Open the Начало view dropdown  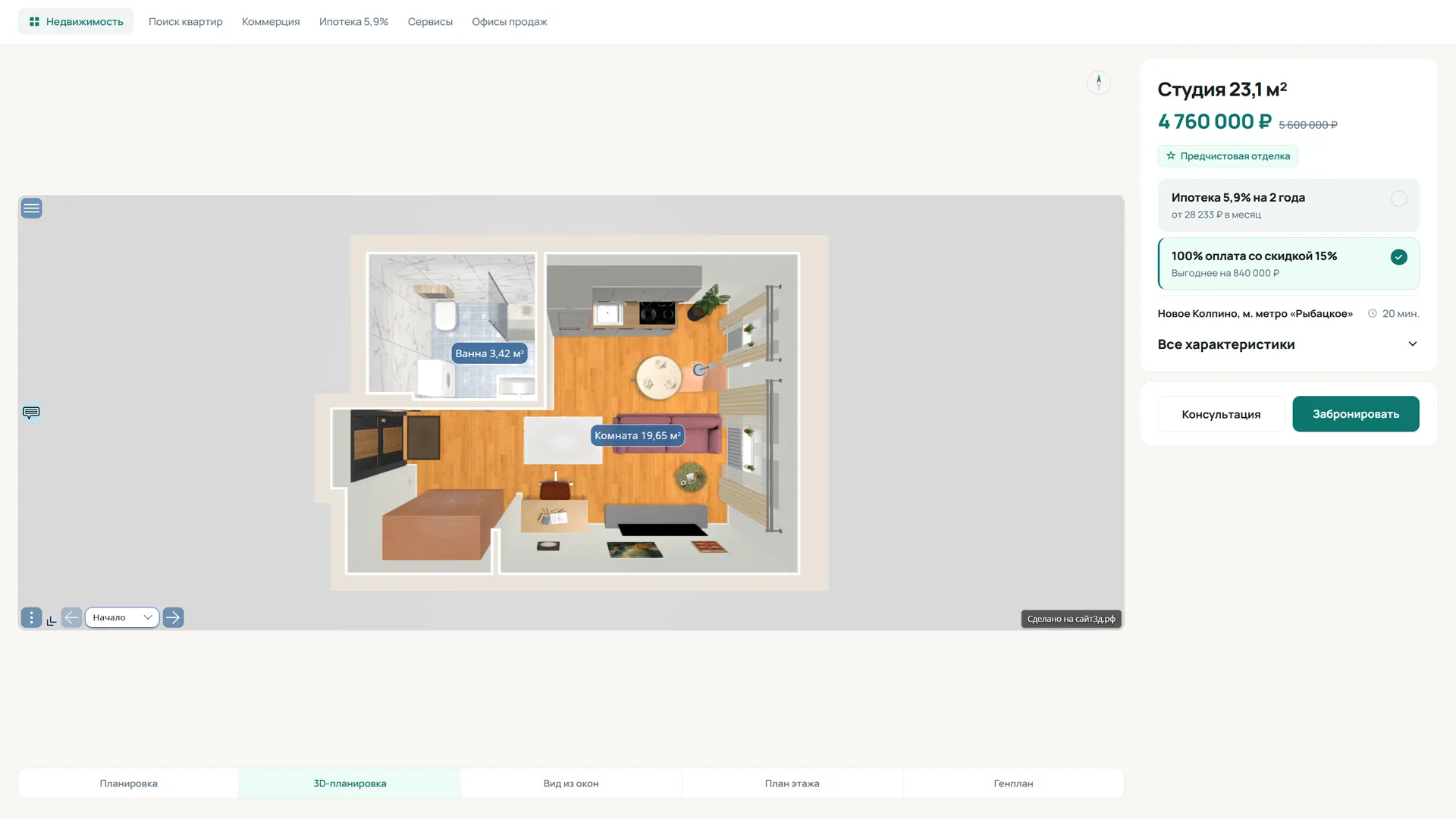coord(122,617)
